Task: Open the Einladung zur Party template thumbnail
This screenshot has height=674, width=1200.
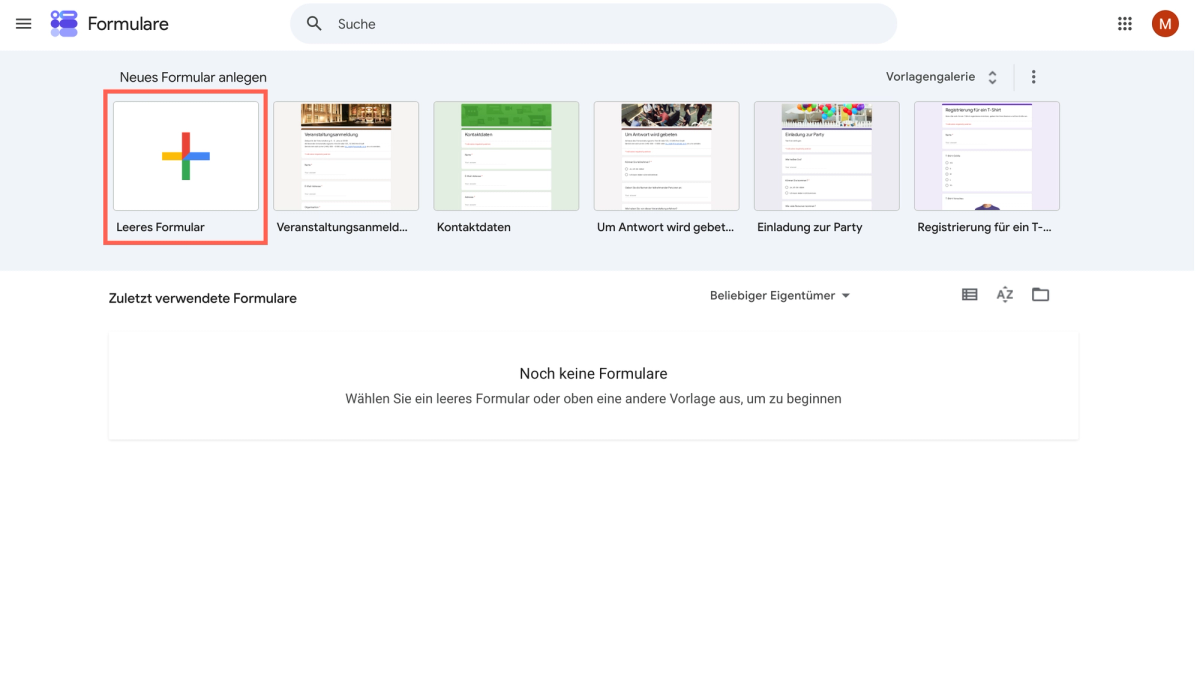Action: (826, 156)
